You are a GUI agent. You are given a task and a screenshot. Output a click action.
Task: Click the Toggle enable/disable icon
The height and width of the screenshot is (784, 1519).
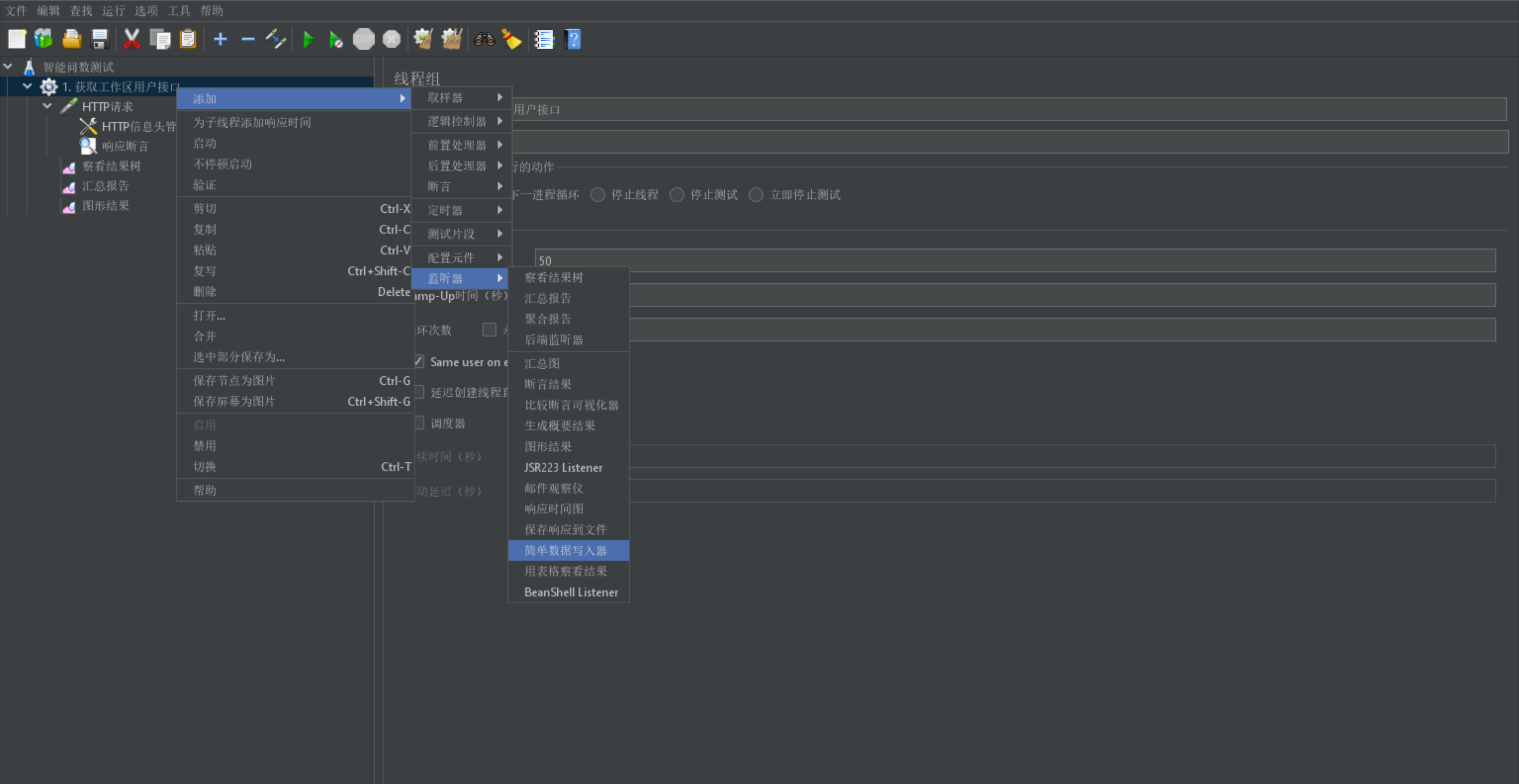(276, 40)
